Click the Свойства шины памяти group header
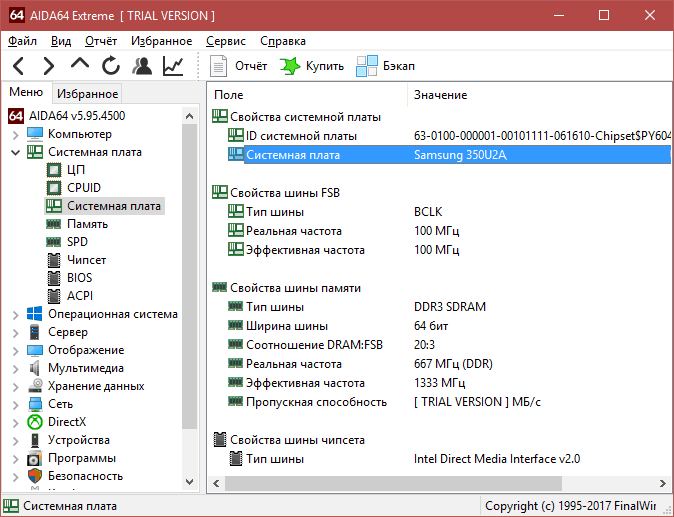Viewport: 674px width, 517px height. (x=287, y=288)
